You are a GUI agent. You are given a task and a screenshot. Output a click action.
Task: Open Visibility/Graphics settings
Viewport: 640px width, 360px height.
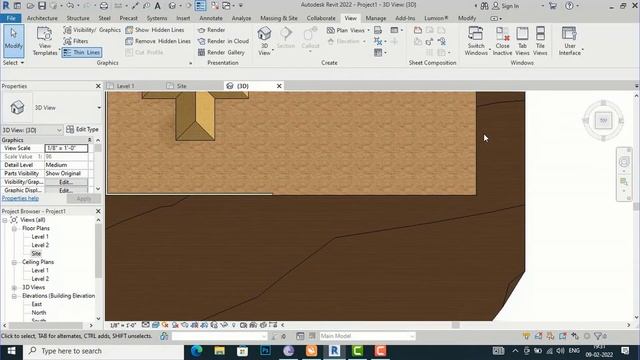tap(92, 30)
